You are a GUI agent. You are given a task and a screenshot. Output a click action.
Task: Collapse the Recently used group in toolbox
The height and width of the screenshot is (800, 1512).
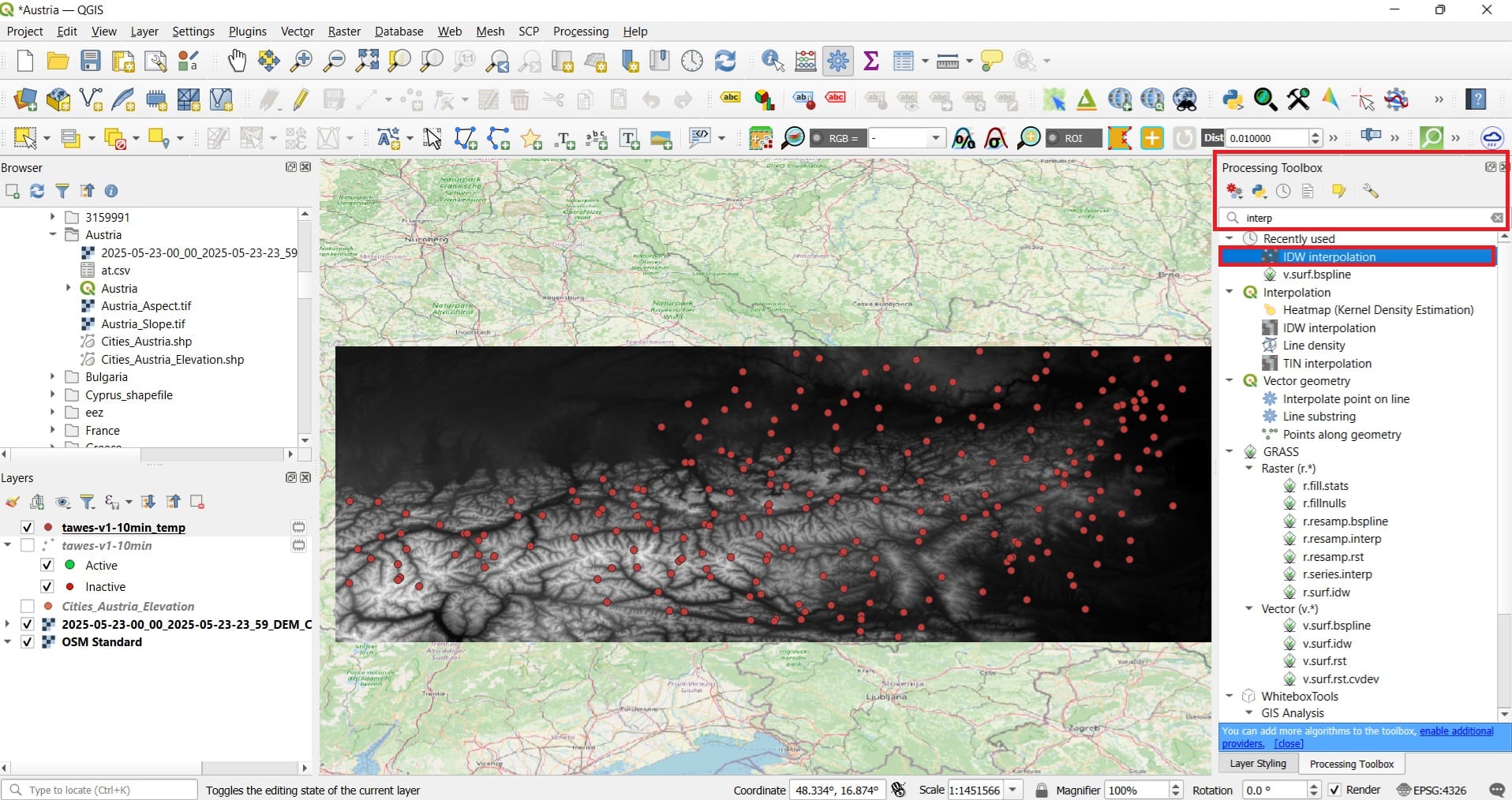tap(1229, 238)
